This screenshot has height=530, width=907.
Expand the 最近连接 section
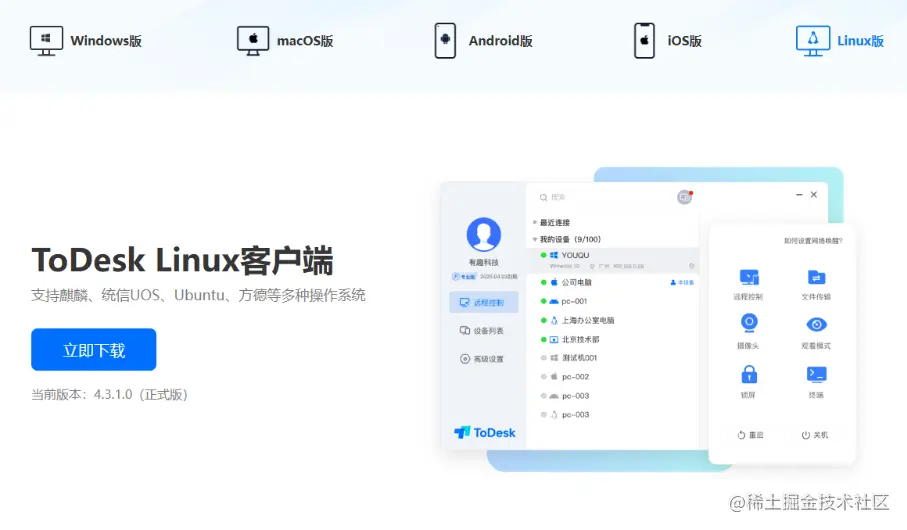(552, 222)
